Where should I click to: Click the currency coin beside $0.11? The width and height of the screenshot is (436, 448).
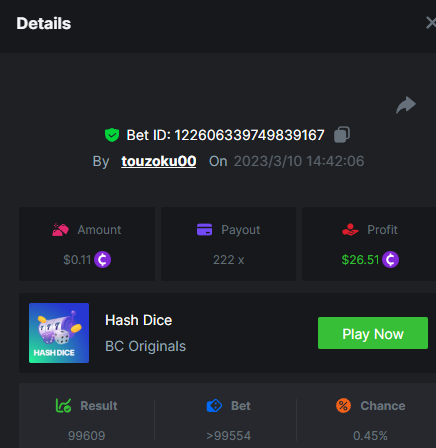102,259
